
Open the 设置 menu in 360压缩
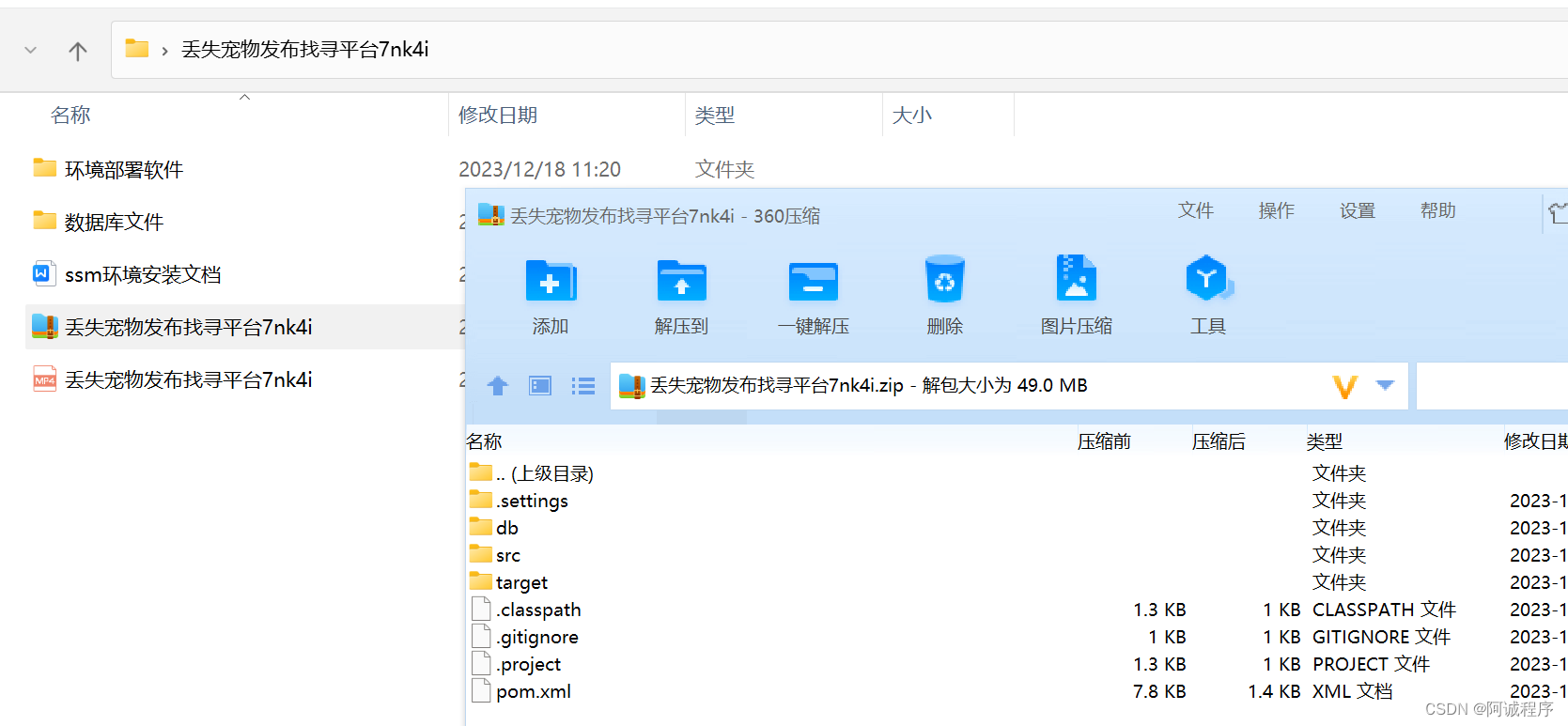point(1358,210)
